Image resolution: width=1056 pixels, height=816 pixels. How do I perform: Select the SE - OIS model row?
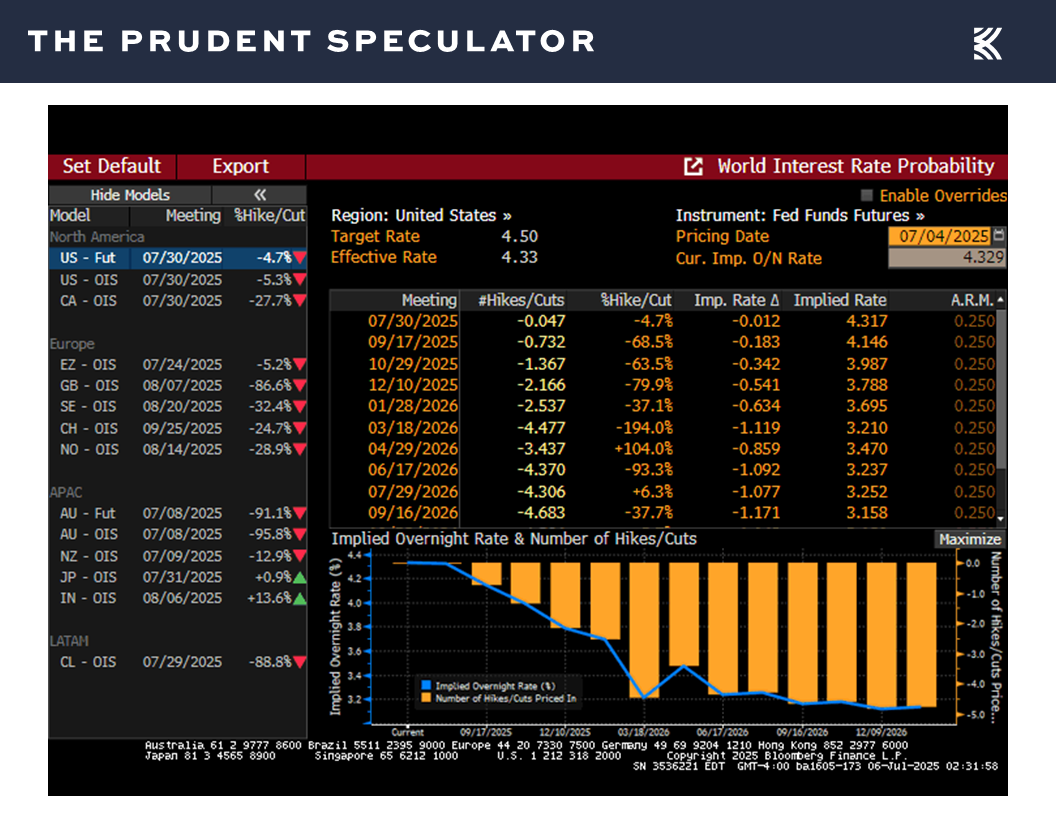(x=178, y=407)
